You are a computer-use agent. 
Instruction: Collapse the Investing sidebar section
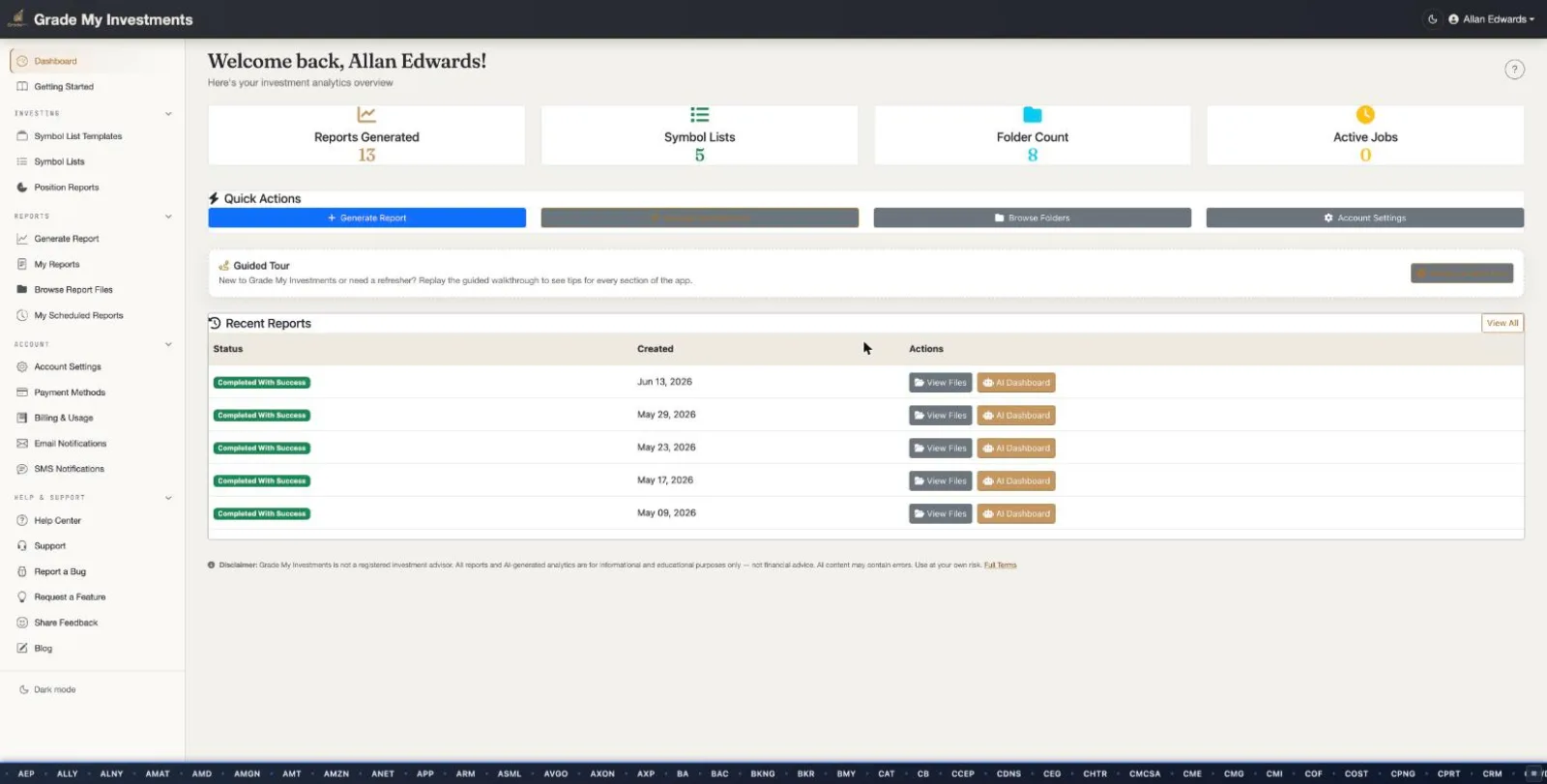(x=168, y=114)
